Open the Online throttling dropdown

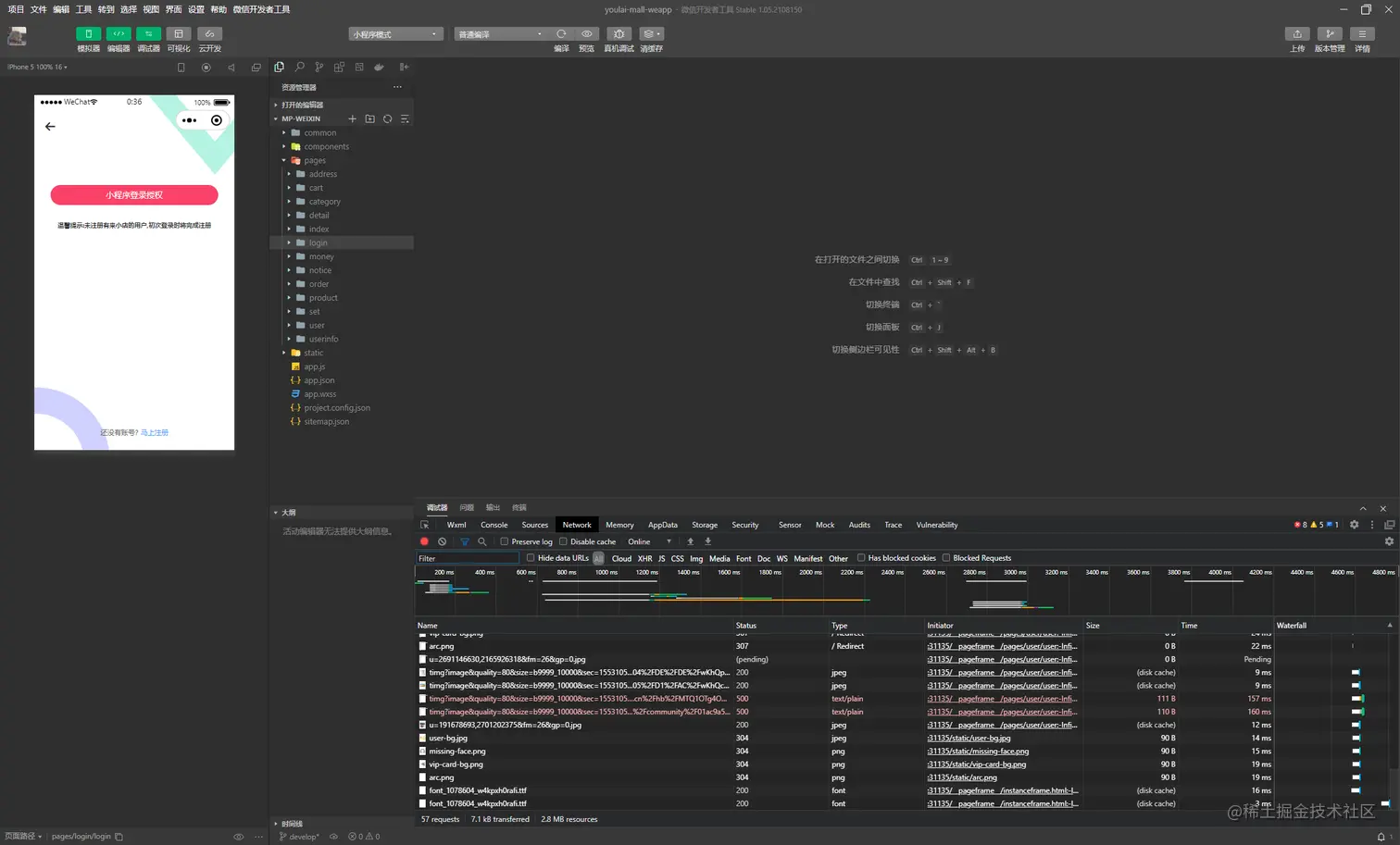coord(649,541)
